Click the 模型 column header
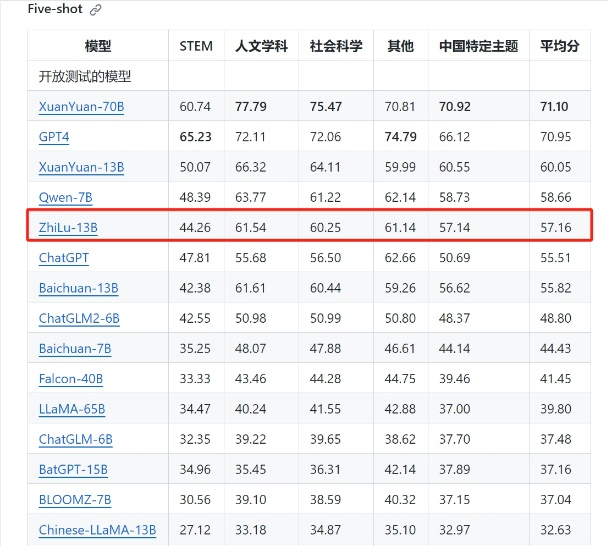 (98, 46)
